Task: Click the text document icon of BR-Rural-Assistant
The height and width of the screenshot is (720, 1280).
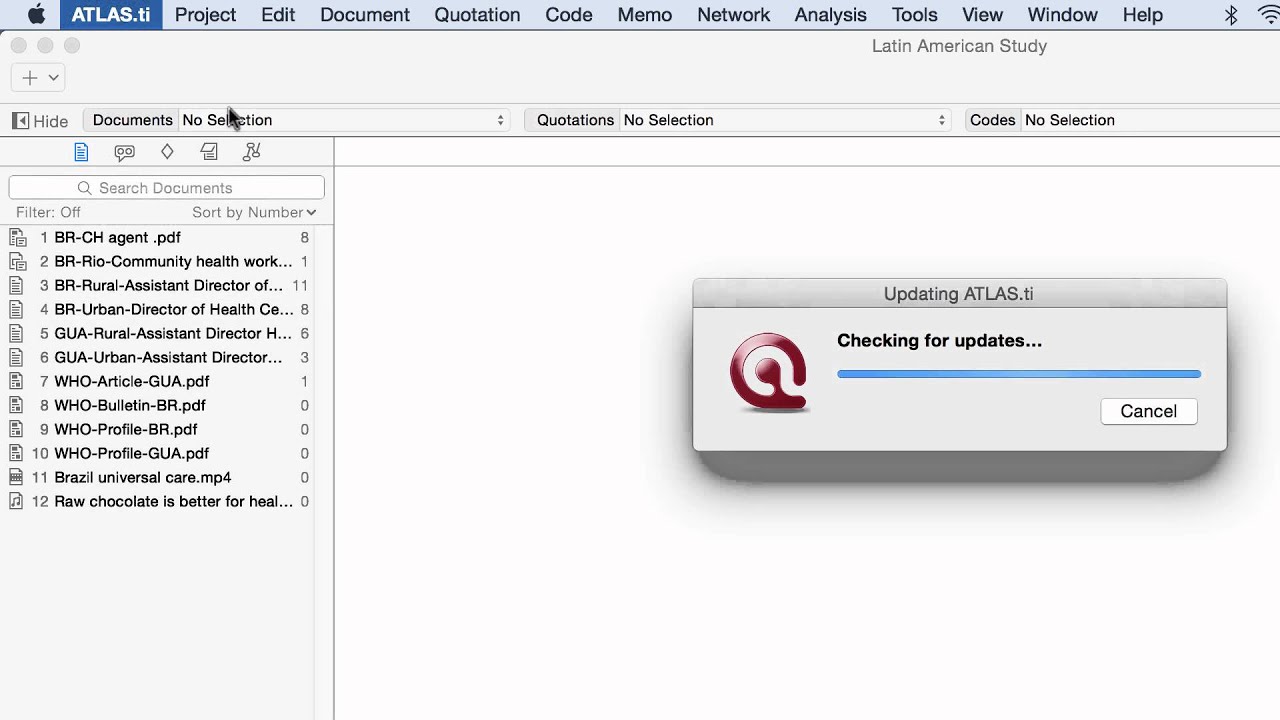Action: (x=17, y=285)
